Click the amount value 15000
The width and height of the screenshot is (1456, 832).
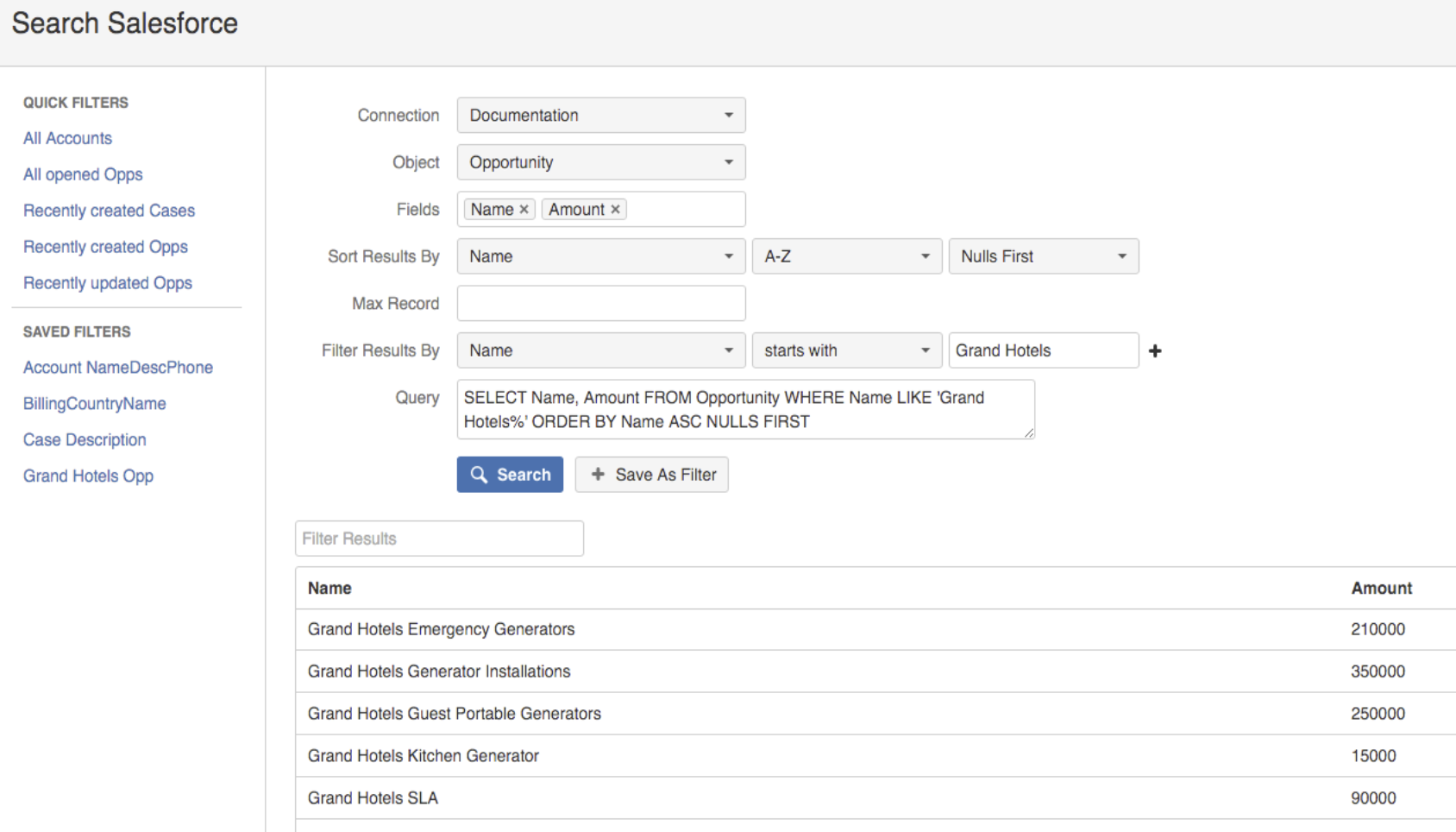[1373, 756]
